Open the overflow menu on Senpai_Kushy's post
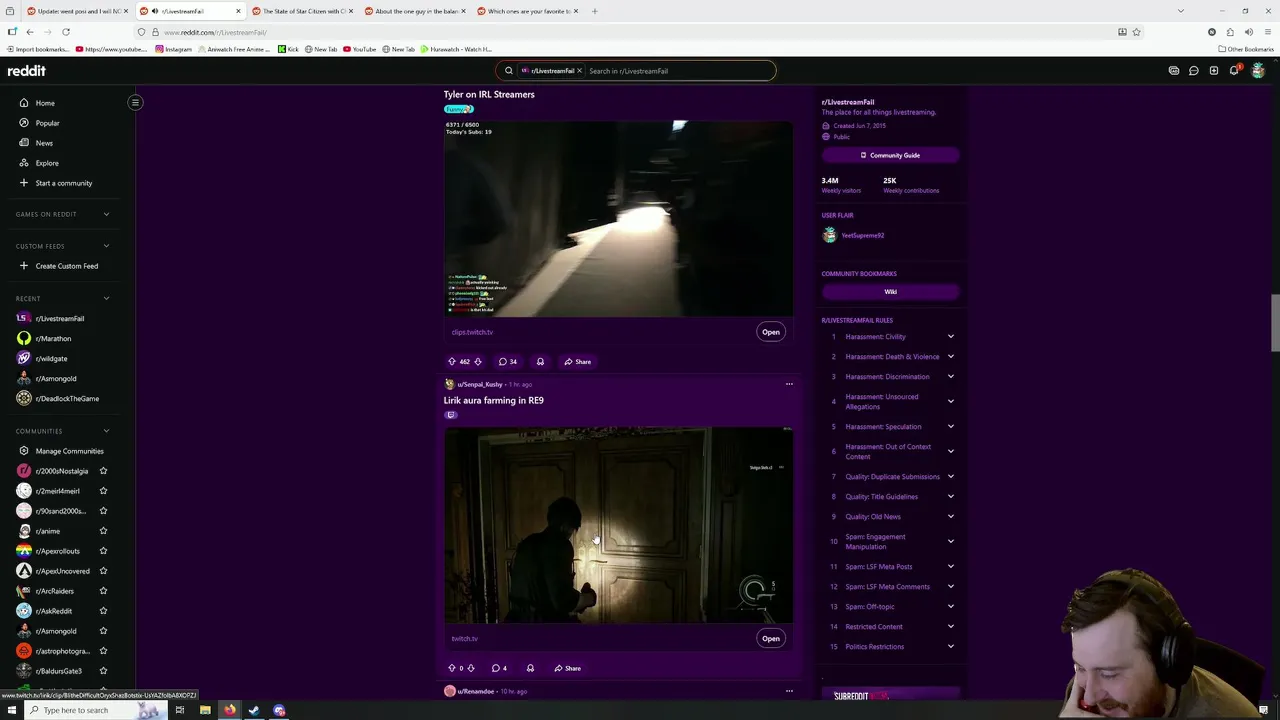The height and width of the screenshot is (720, 1280). click(789, 384)
